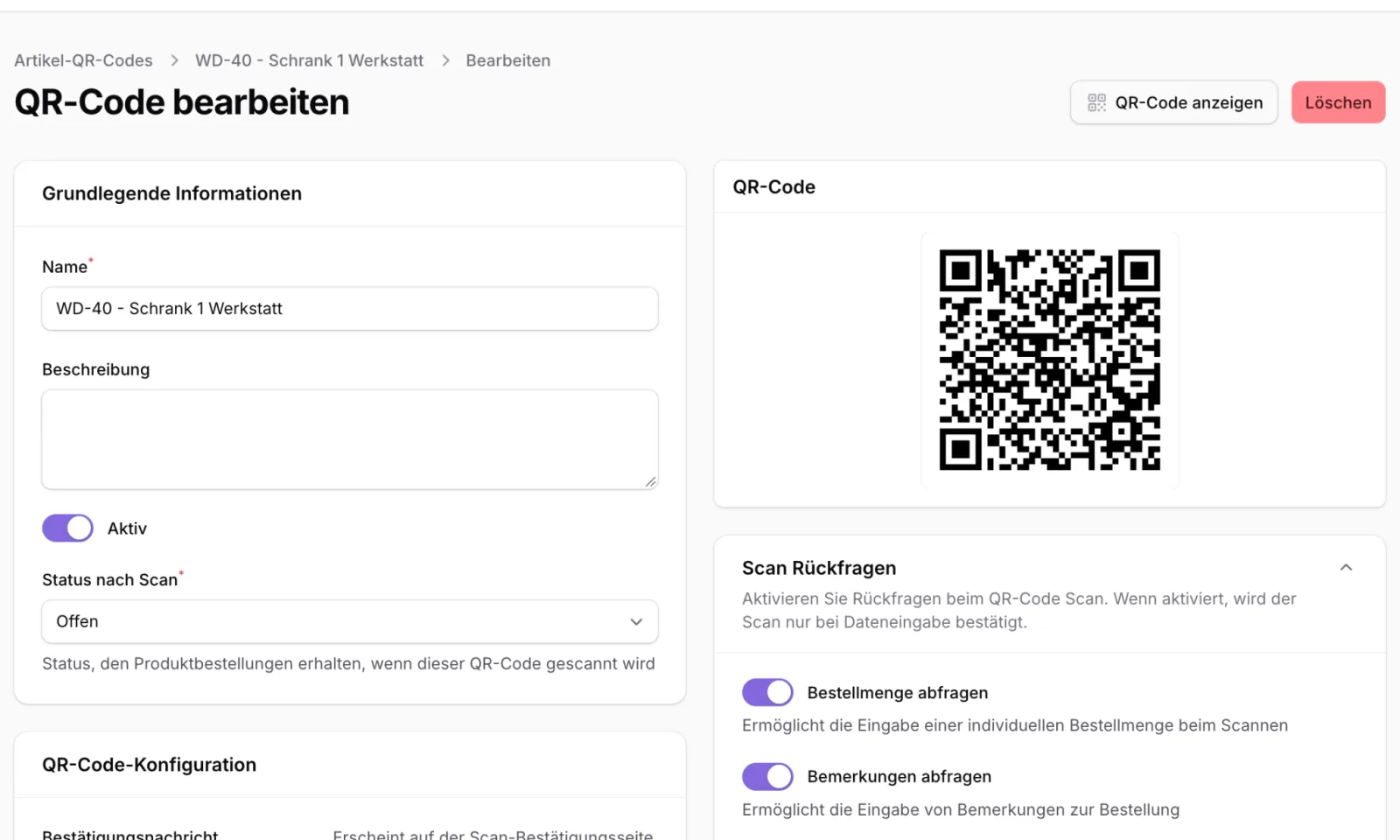Screen dimensions: 1400x840
Task: Open the Status nach Scan dropdown
Action: pos(350,621)
